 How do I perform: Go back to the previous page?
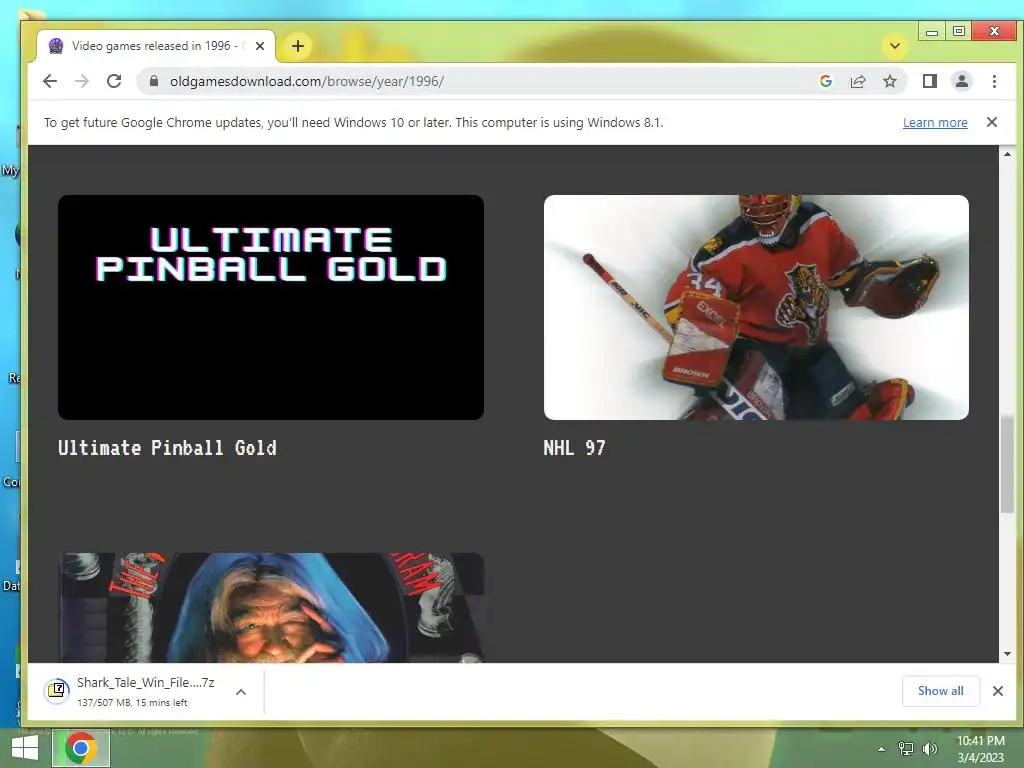(x=50, y=81)
